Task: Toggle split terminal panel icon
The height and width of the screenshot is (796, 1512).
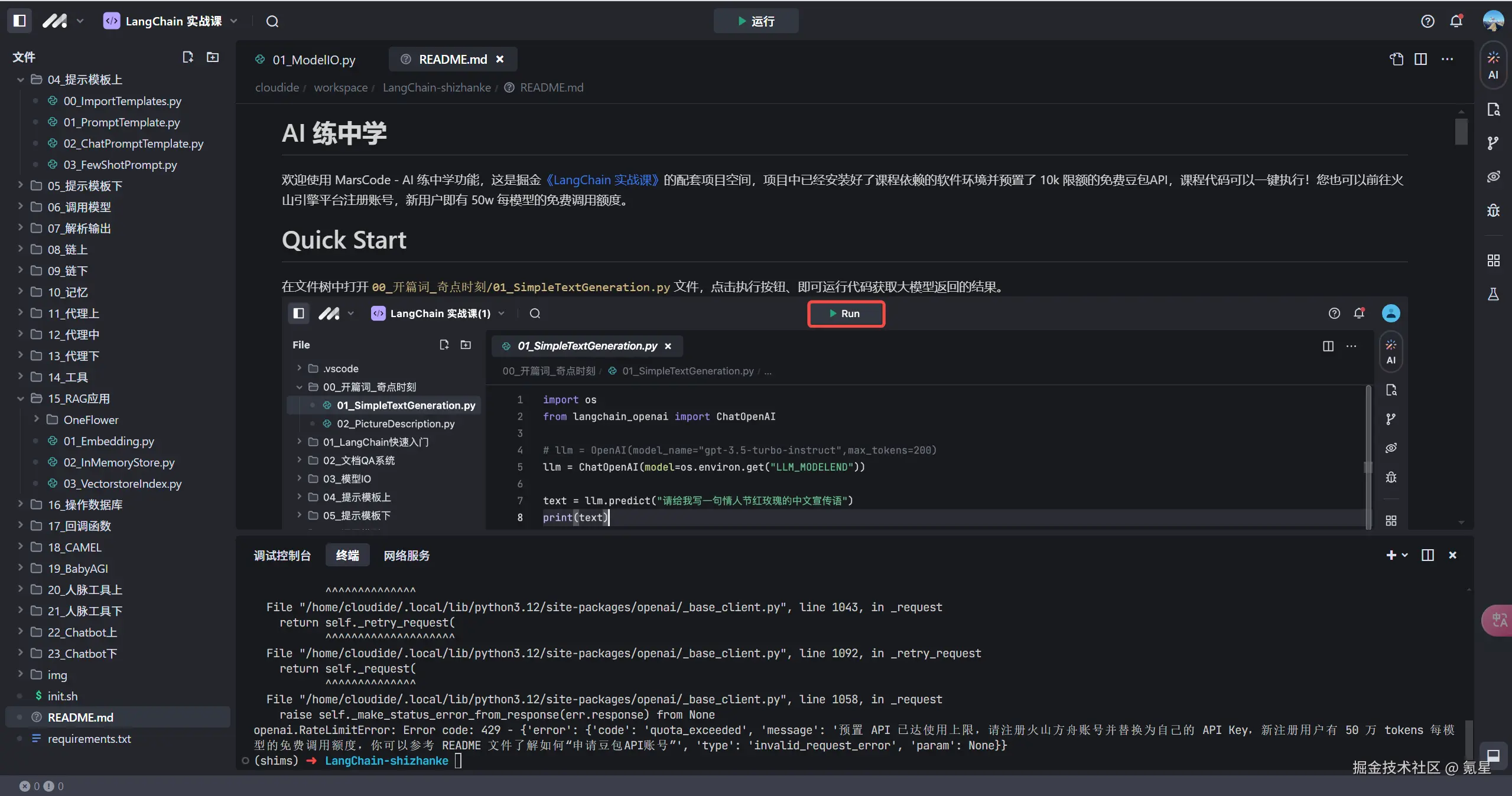Action: coord(1428,555)
